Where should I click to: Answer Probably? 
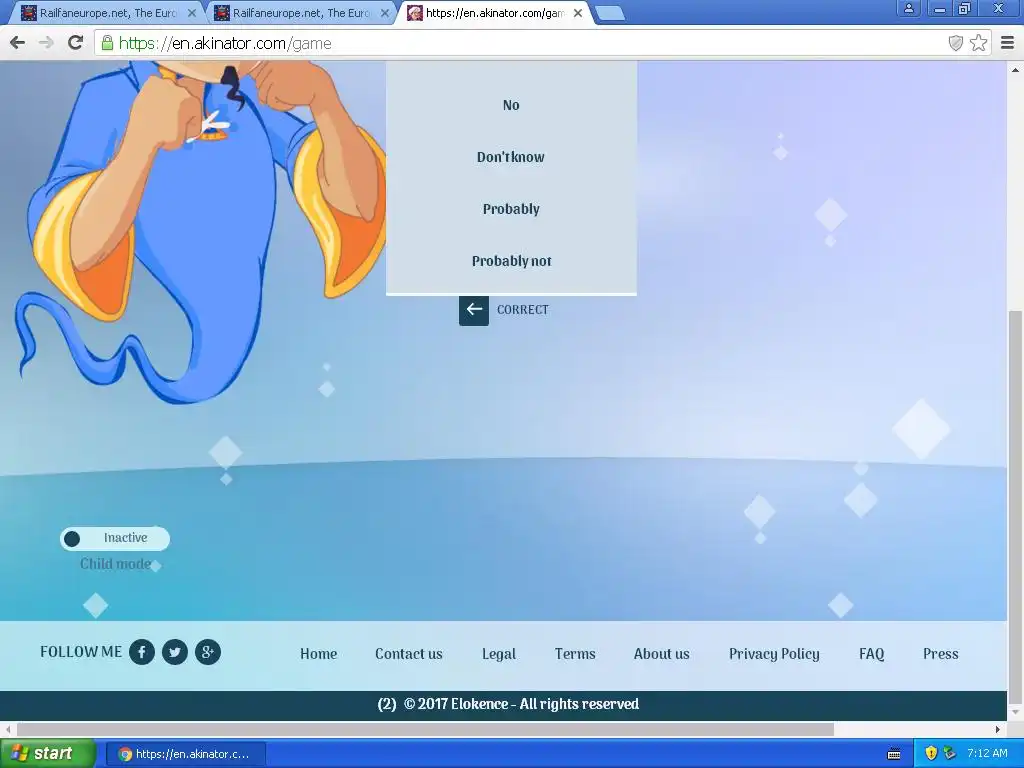511,209
